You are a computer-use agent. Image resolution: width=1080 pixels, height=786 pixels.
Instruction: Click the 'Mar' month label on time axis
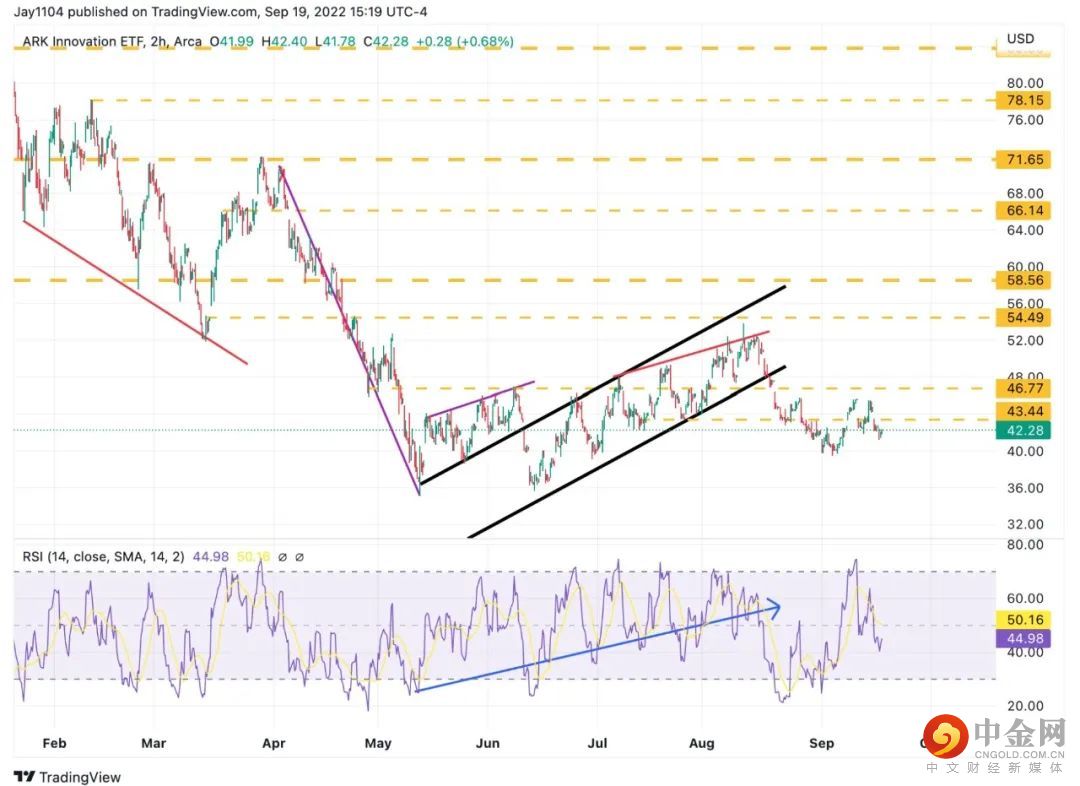pos(154,743)
